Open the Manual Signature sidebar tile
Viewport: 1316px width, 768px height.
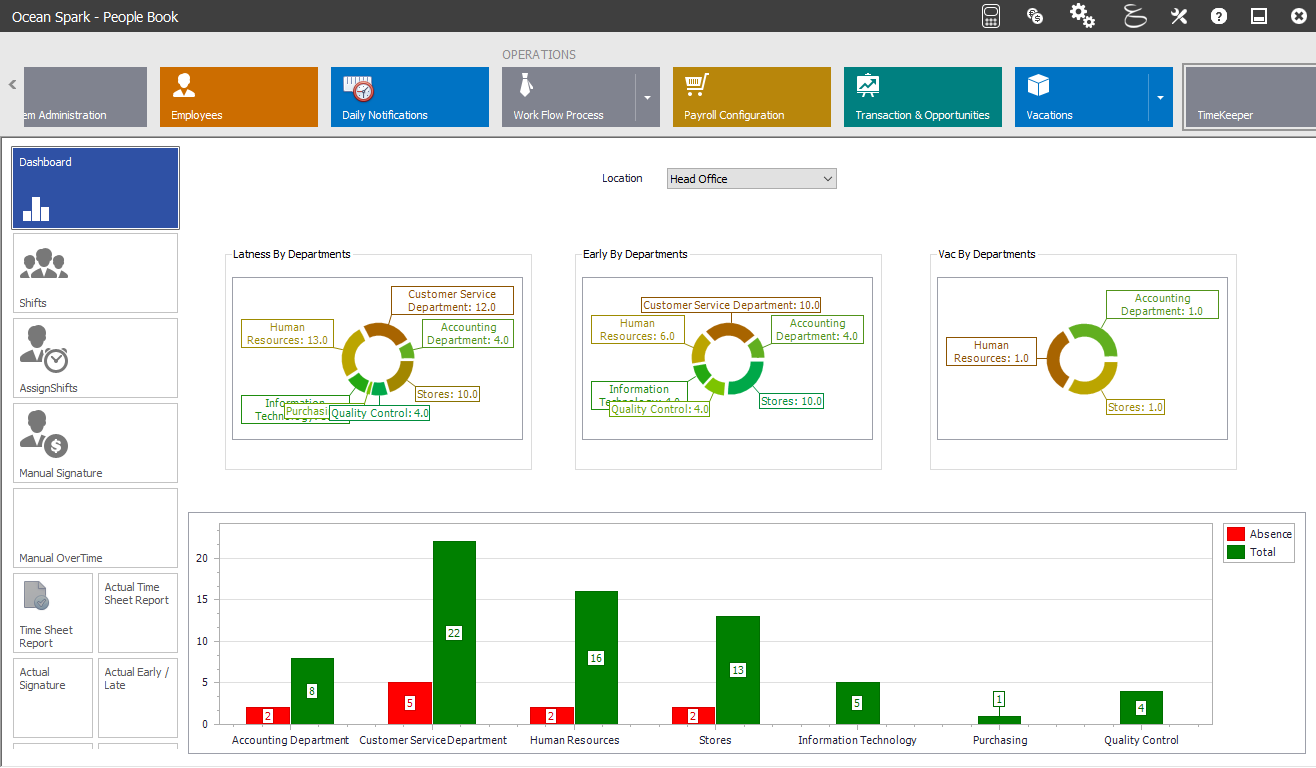tap(96, 443)
